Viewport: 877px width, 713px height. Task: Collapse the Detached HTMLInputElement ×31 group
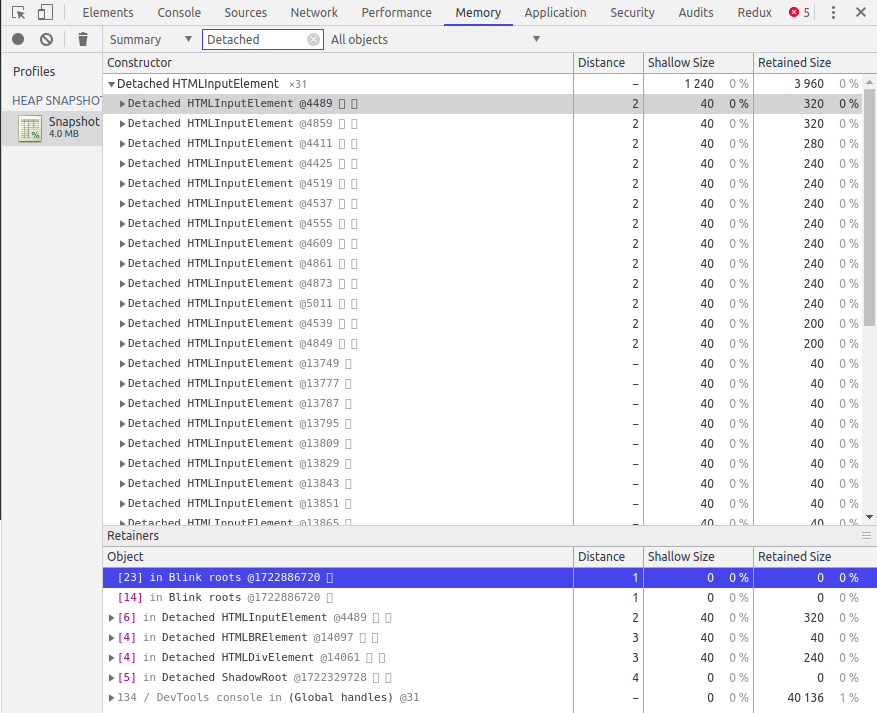click(x=111, y=84)
